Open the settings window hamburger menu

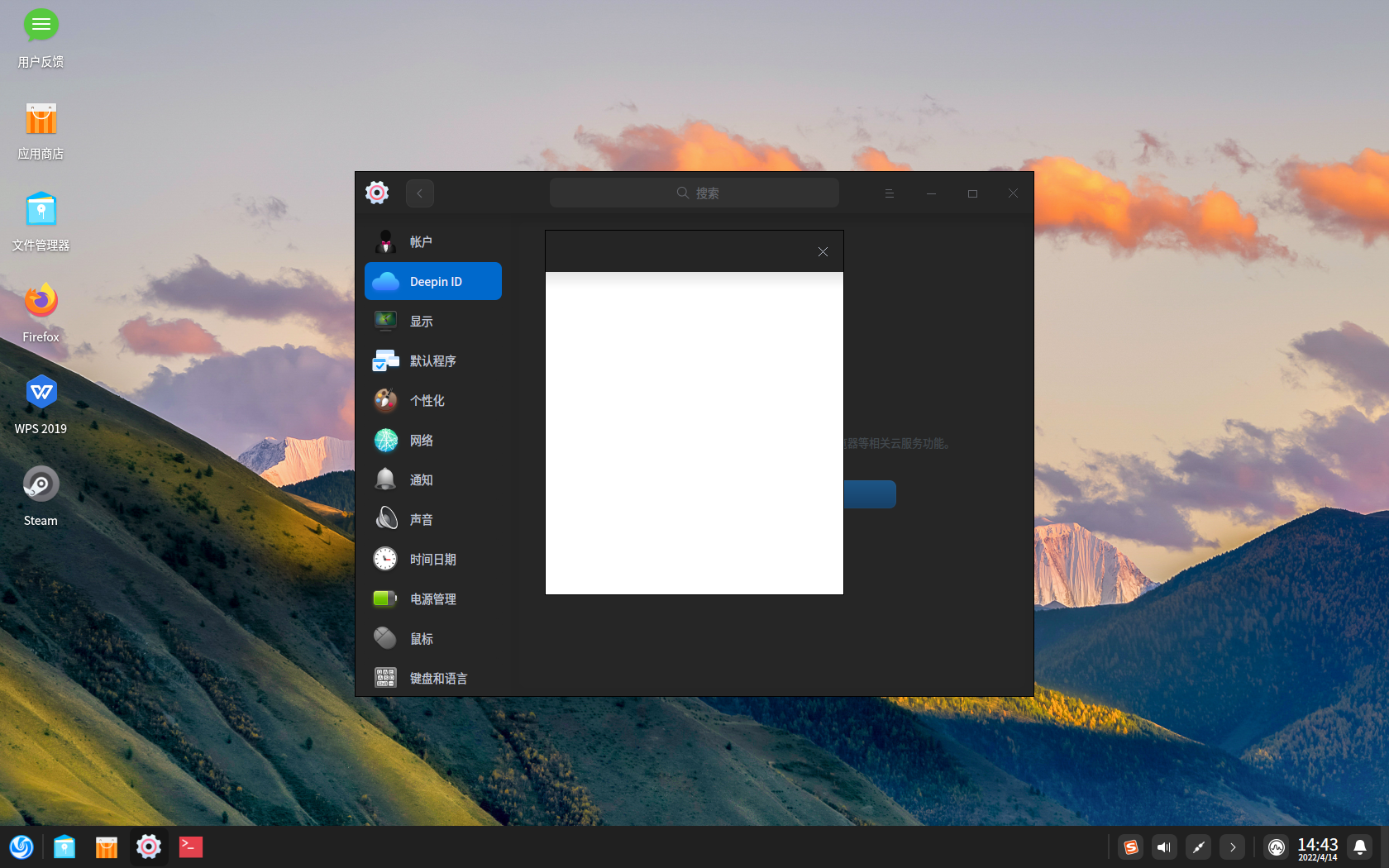click(x=890, y=193)
